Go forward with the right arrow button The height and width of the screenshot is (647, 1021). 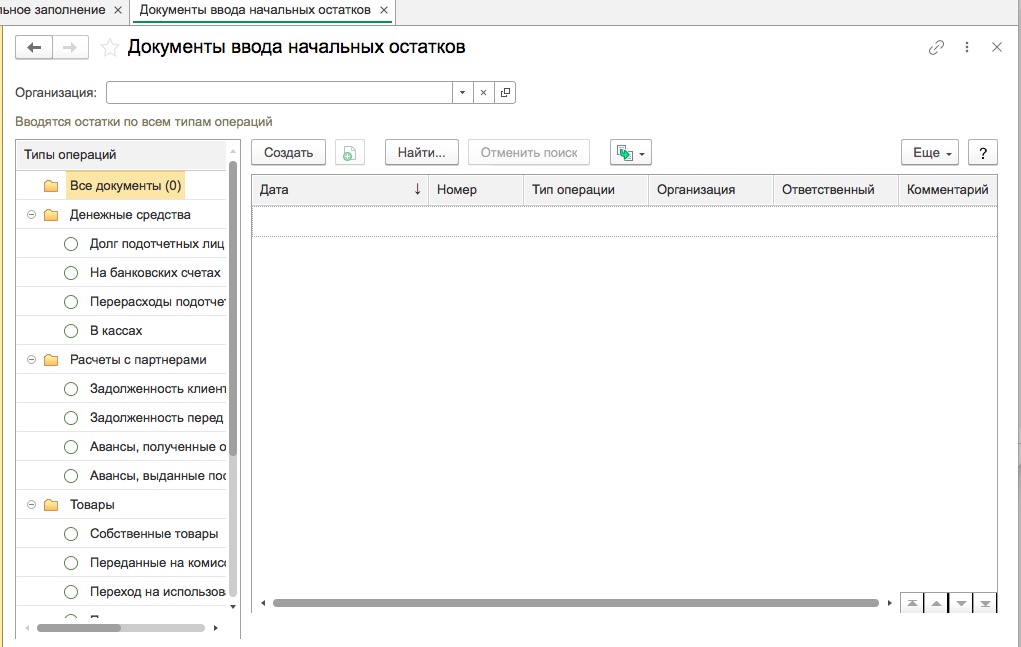(70, 48)
